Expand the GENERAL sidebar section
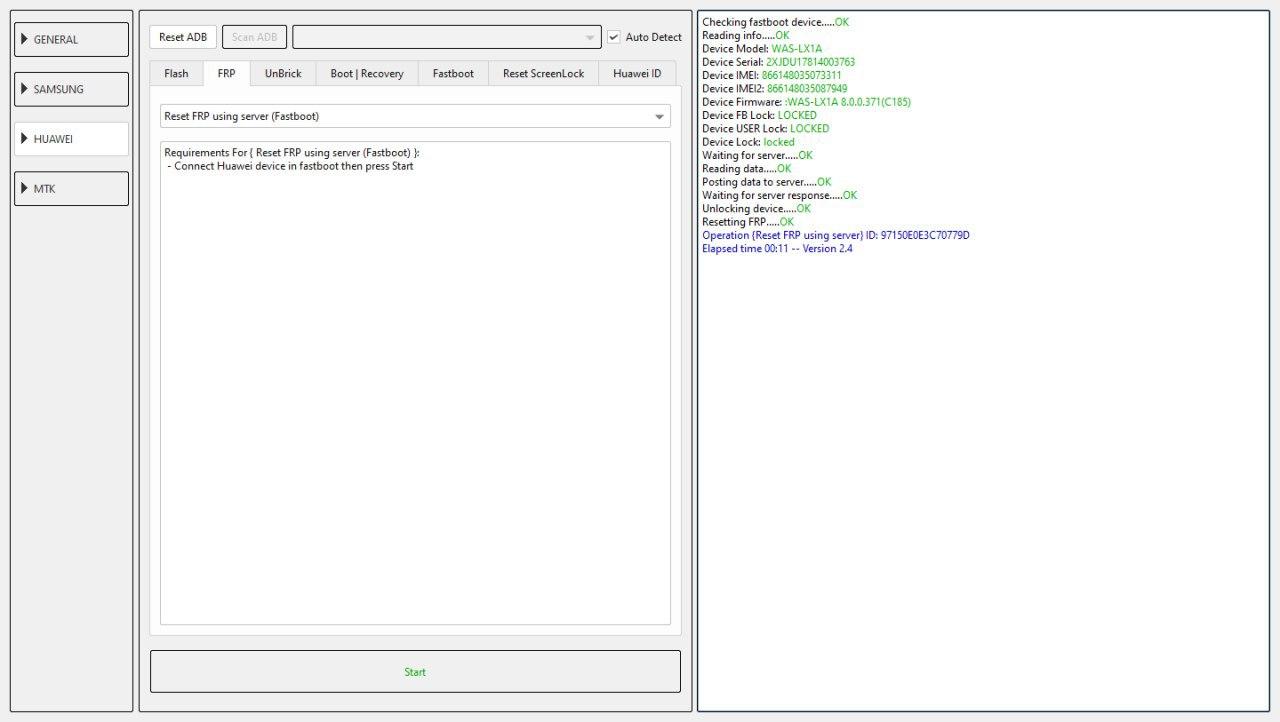Viewport: 1280px width, 722px height. pyautogui.click(x=71, y=39)
